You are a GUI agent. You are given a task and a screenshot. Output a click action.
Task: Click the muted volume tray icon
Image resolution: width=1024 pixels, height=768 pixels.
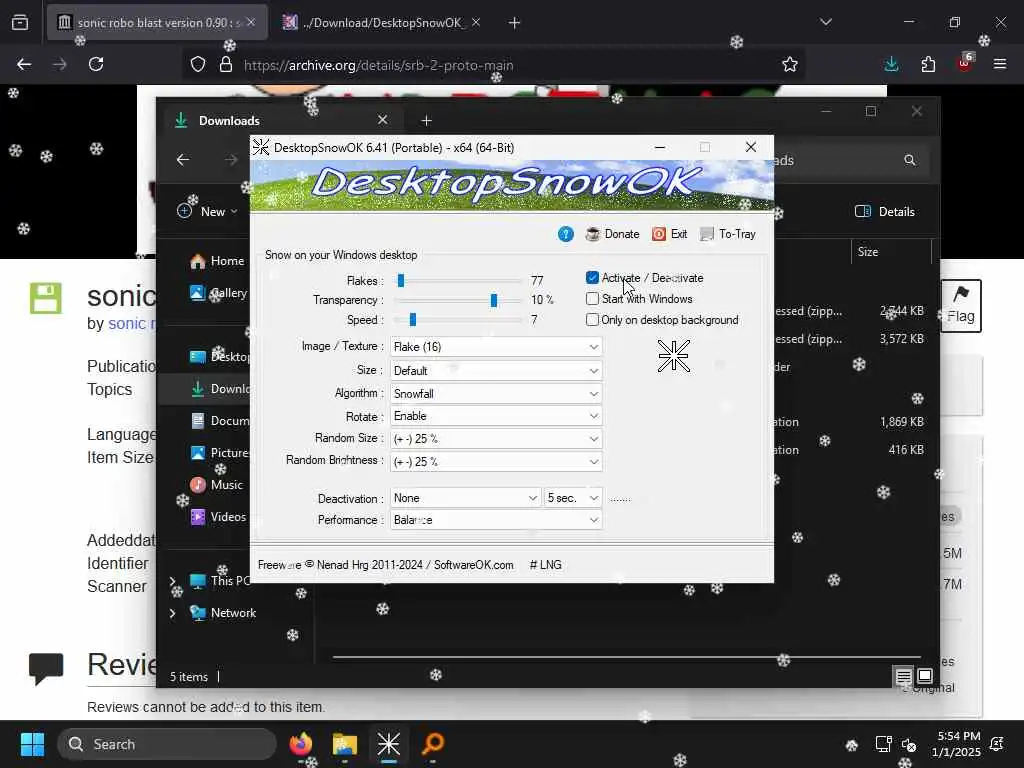point(909,744)
